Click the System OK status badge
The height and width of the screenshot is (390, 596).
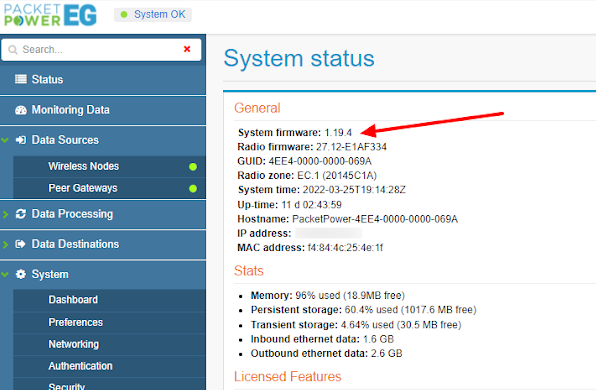coord(153,14)
